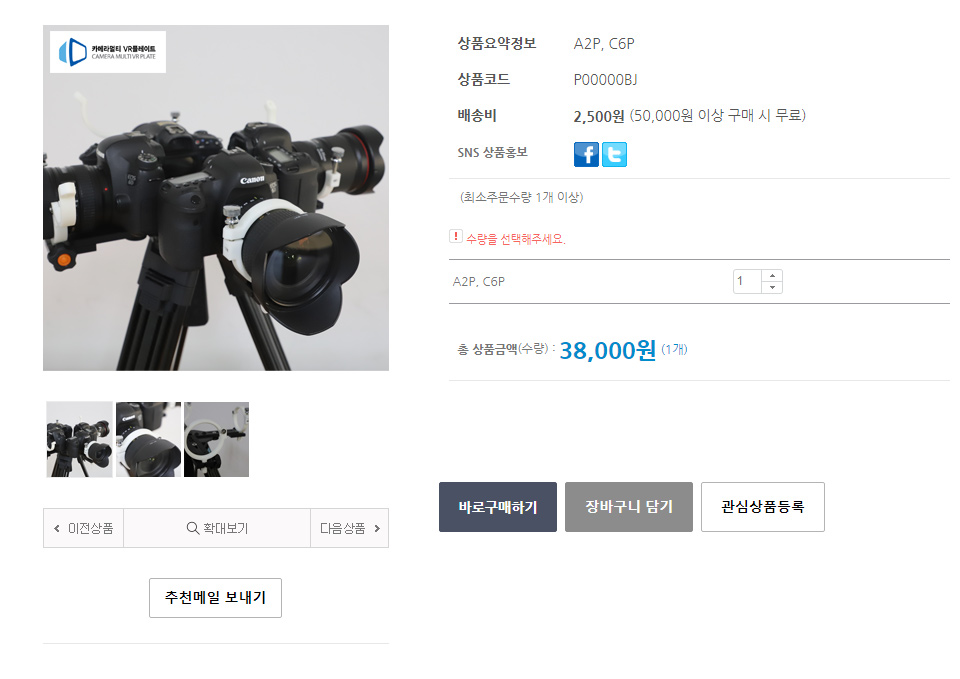This screenshot has width=960, height=679.
Task: Click the 38,000원 total price
Action: (x=607, y=350)
